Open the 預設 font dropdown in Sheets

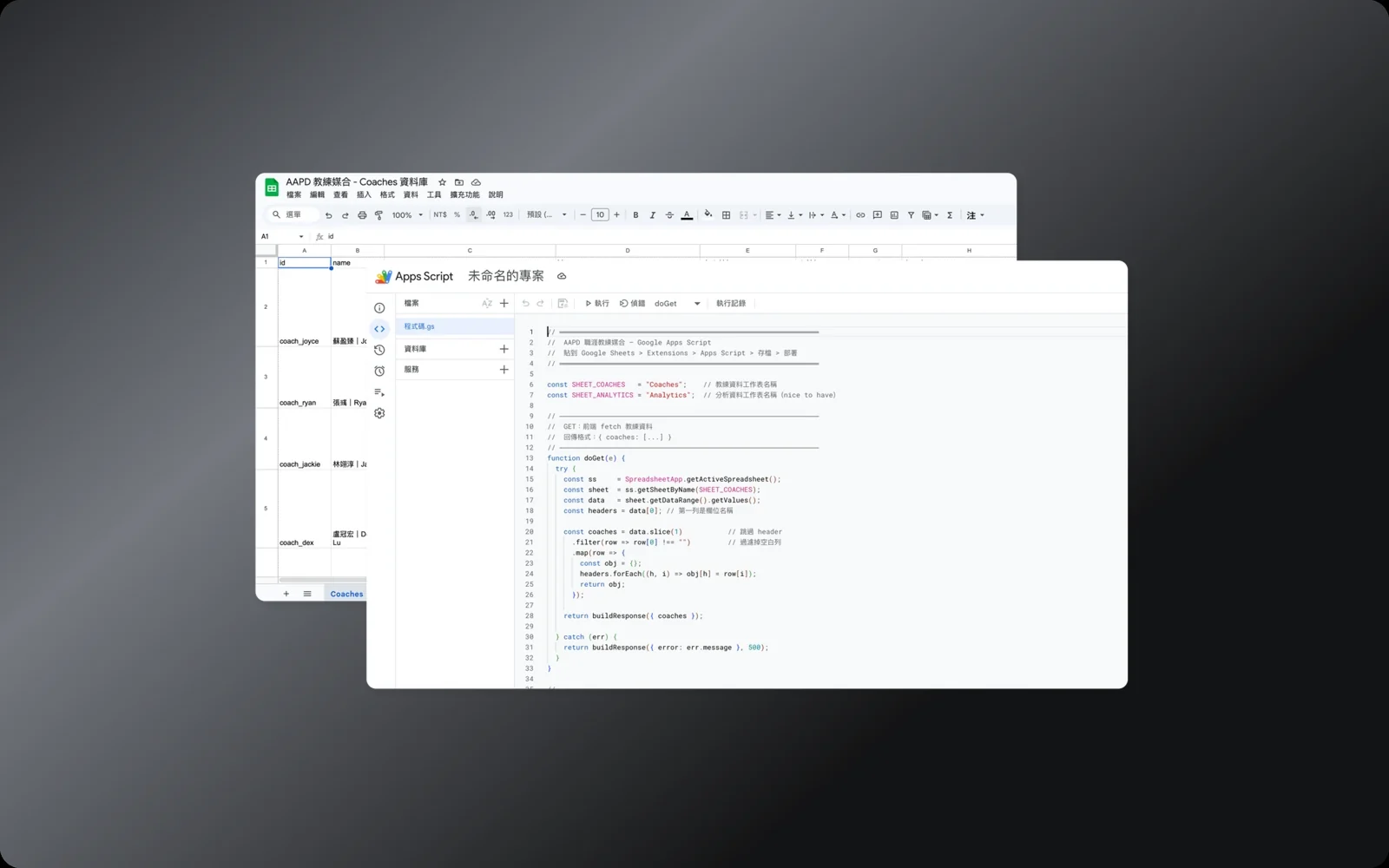[547, 215]
